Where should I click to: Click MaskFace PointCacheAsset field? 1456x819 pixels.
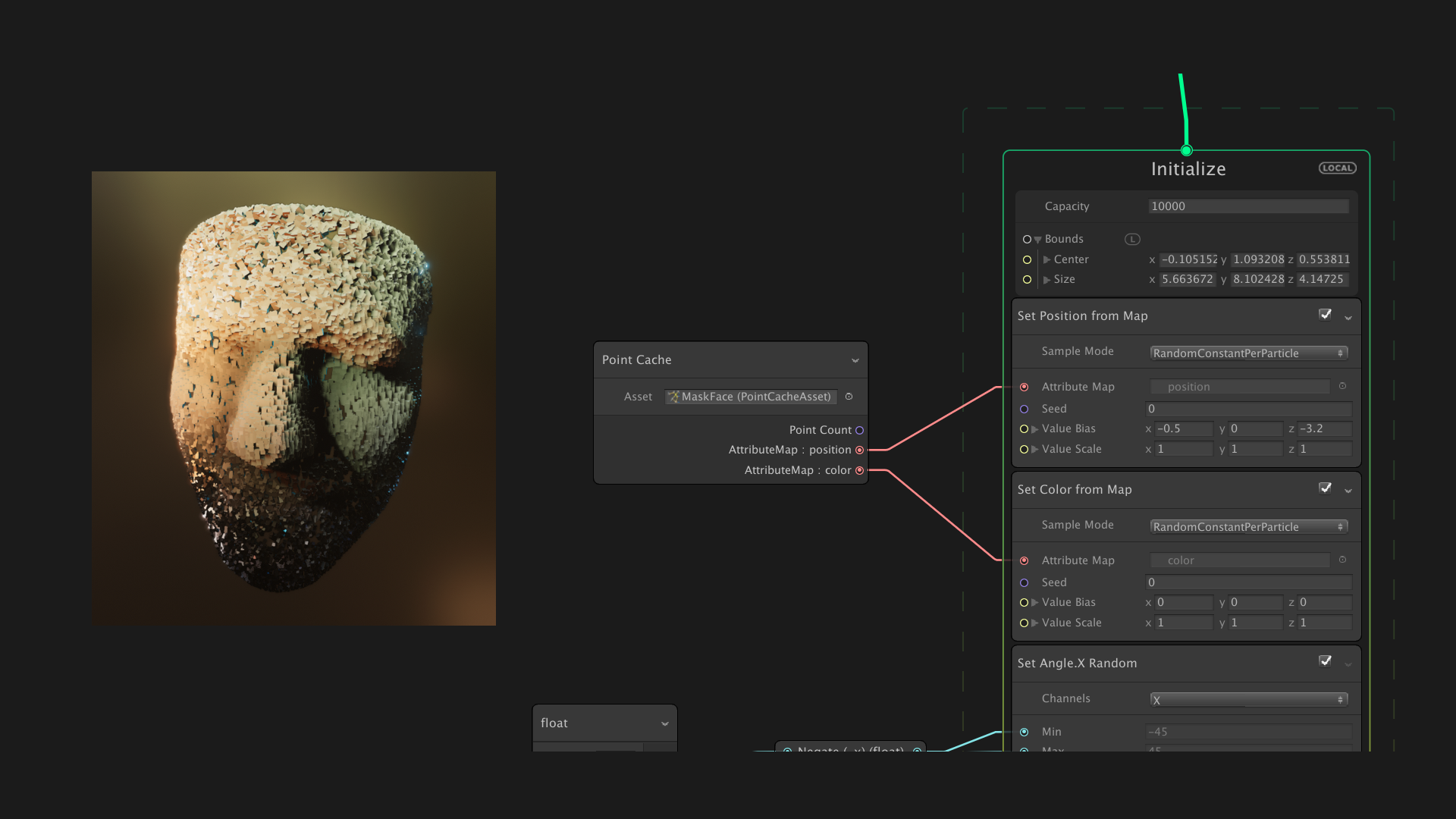point(751,397)
